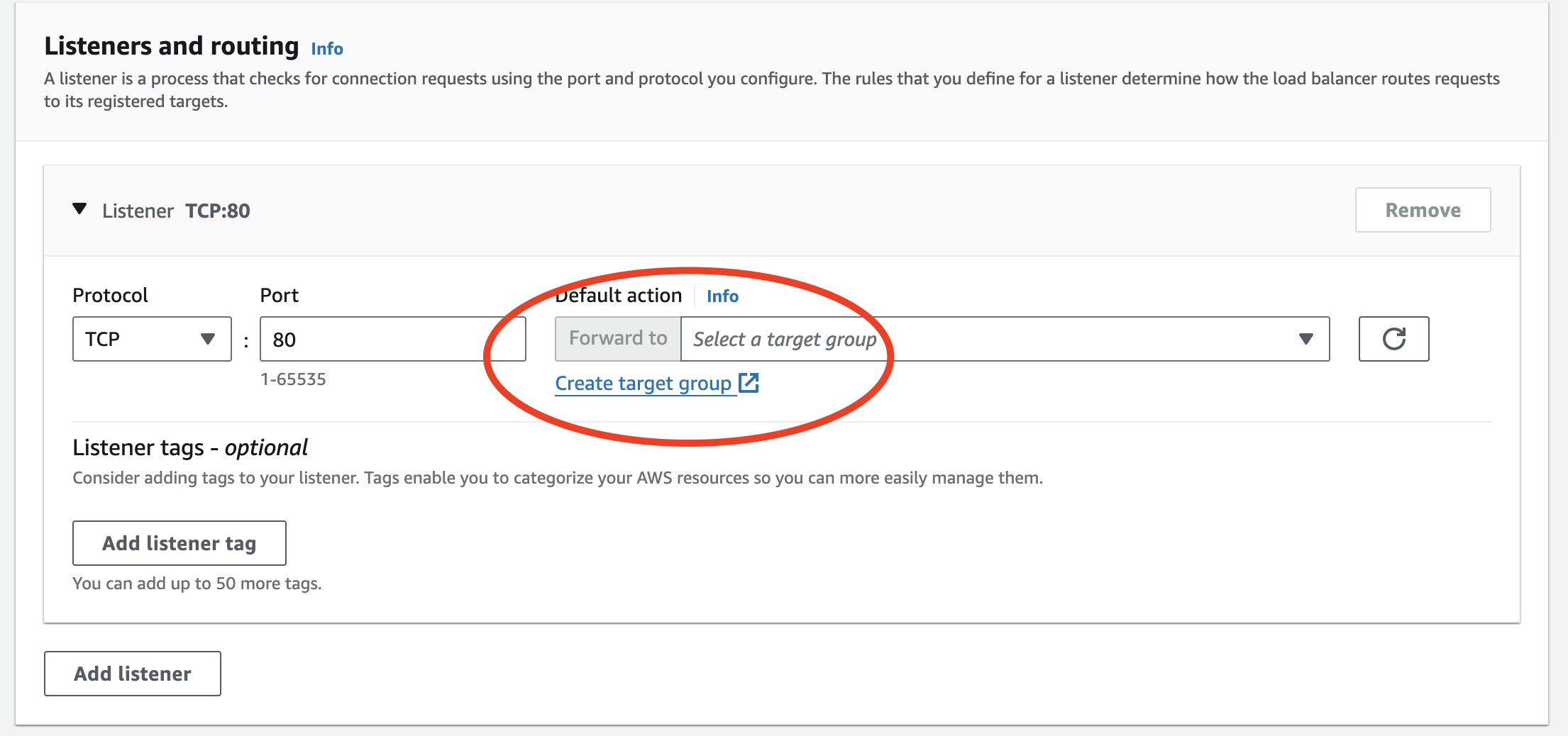1568x736 pixels.
Task: Remove the TCP:80 listener
Action: (x=1422, y=210)
